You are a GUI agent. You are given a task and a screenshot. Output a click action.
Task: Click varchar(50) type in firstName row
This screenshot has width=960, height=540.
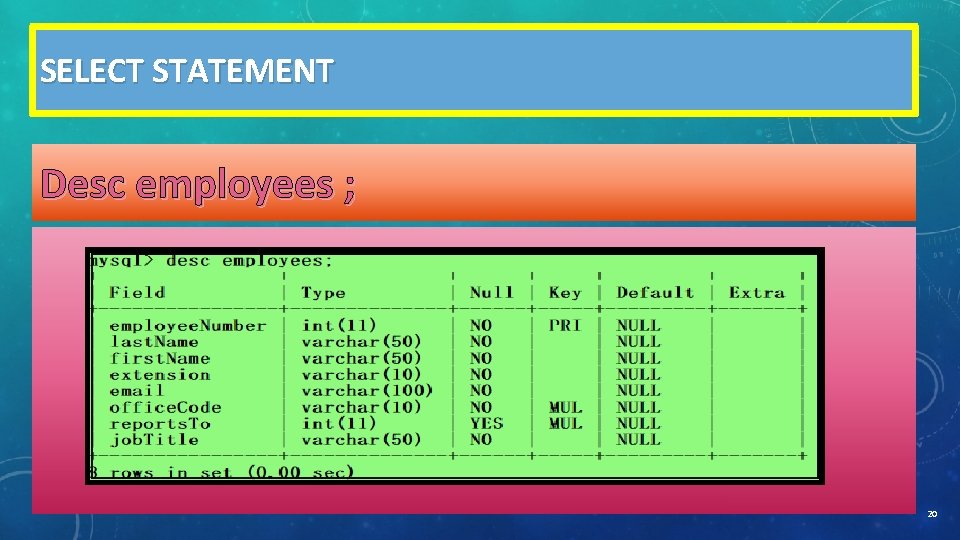(x=361, y=358)
